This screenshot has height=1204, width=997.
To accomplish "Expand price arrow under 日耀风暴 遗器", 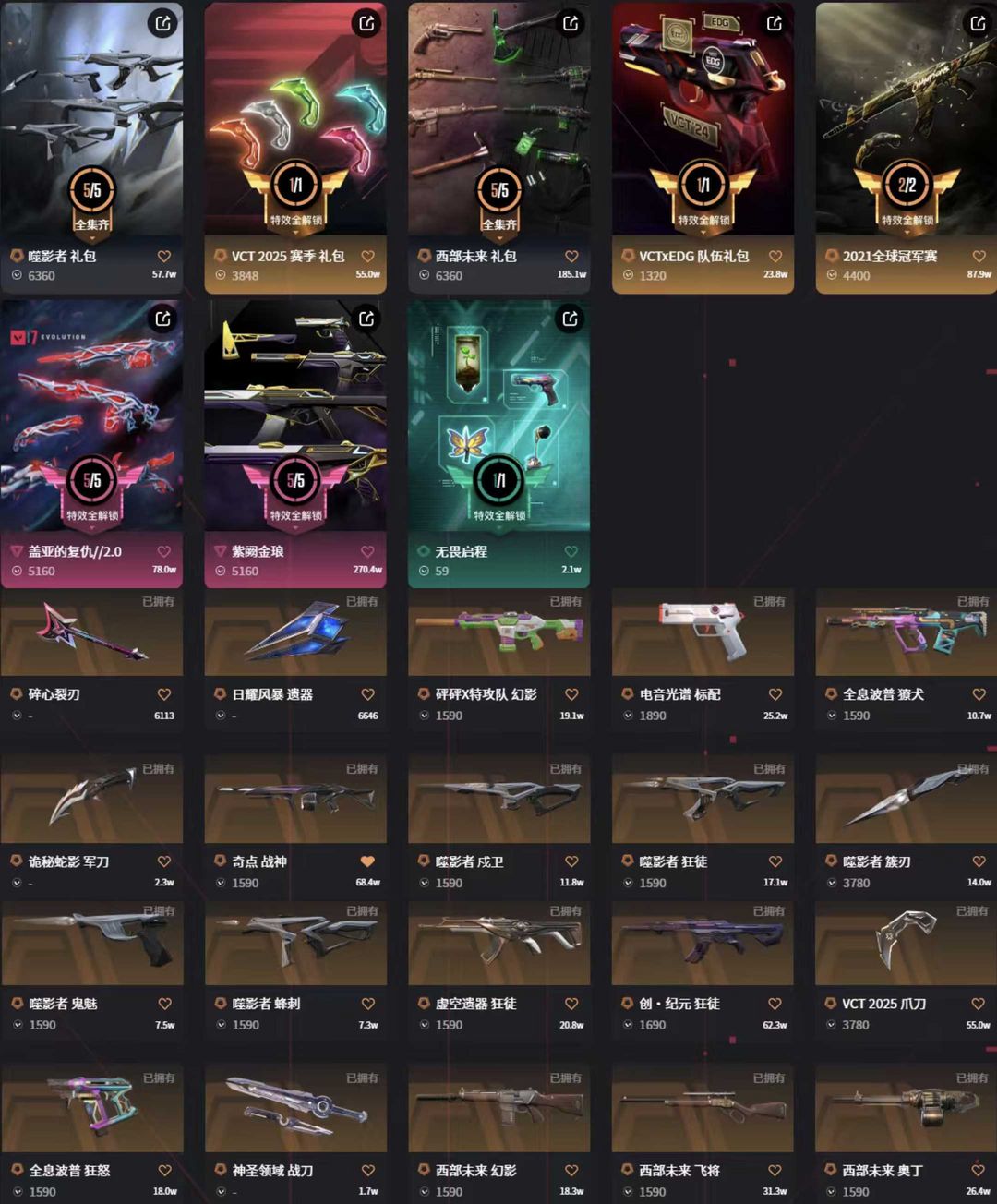I will point(221,716).
